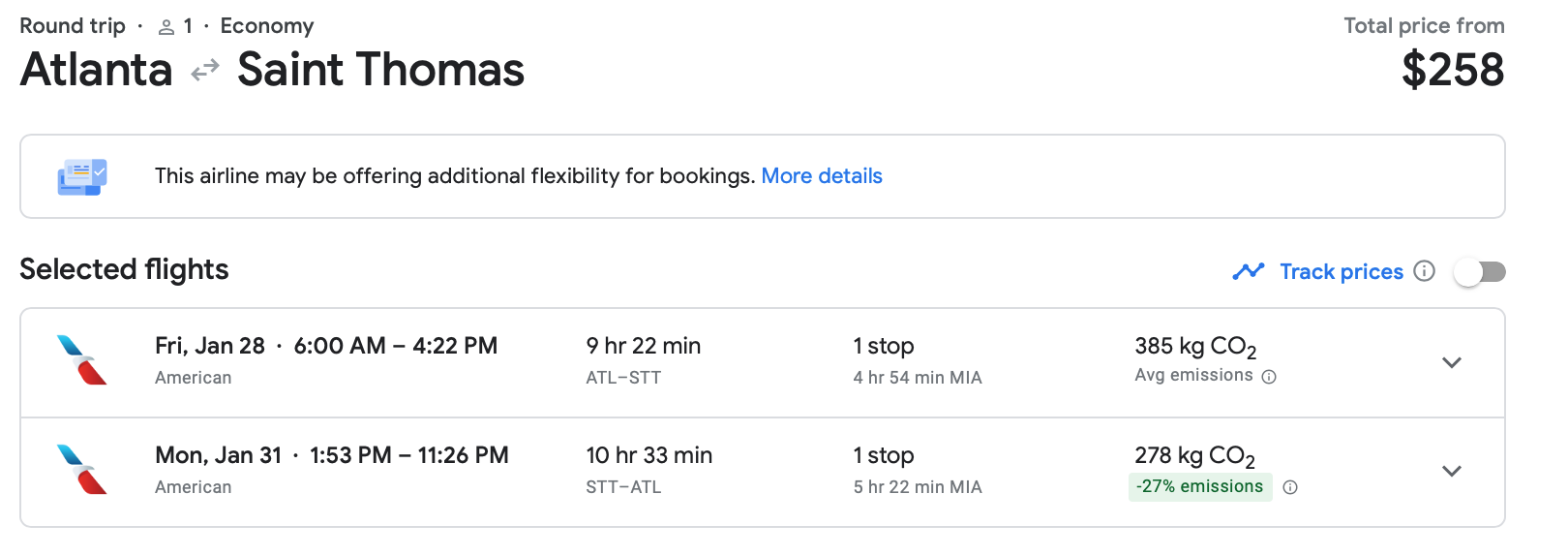
Task: Click the 385 kg CO2 emissions value
Action: pyautogui.click(x=1194, y=347)
